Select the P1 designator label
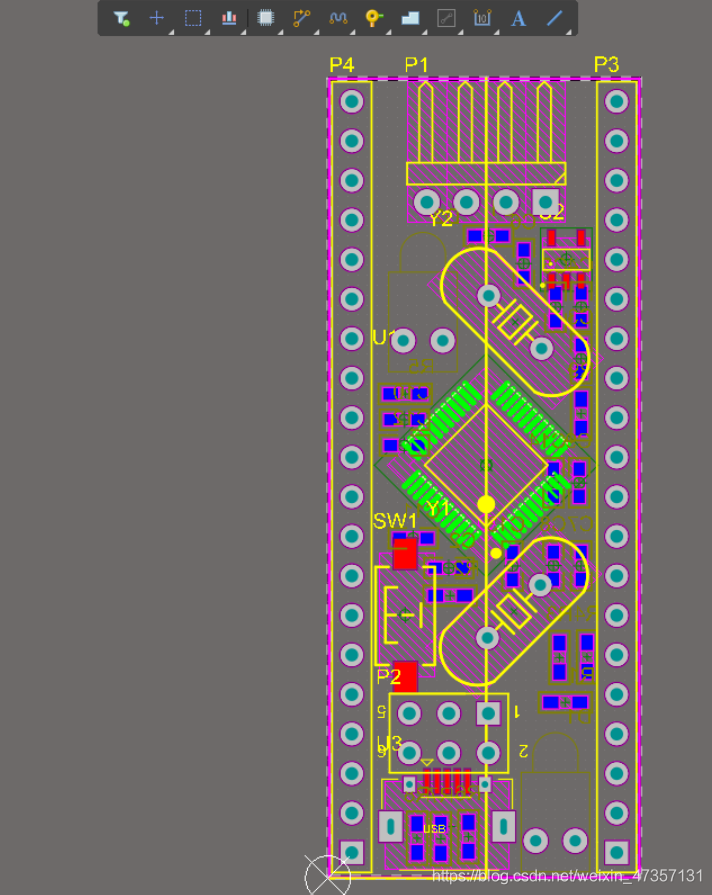Image resolution: width=712 pixels, height=895 pixels. coord(416,65)
